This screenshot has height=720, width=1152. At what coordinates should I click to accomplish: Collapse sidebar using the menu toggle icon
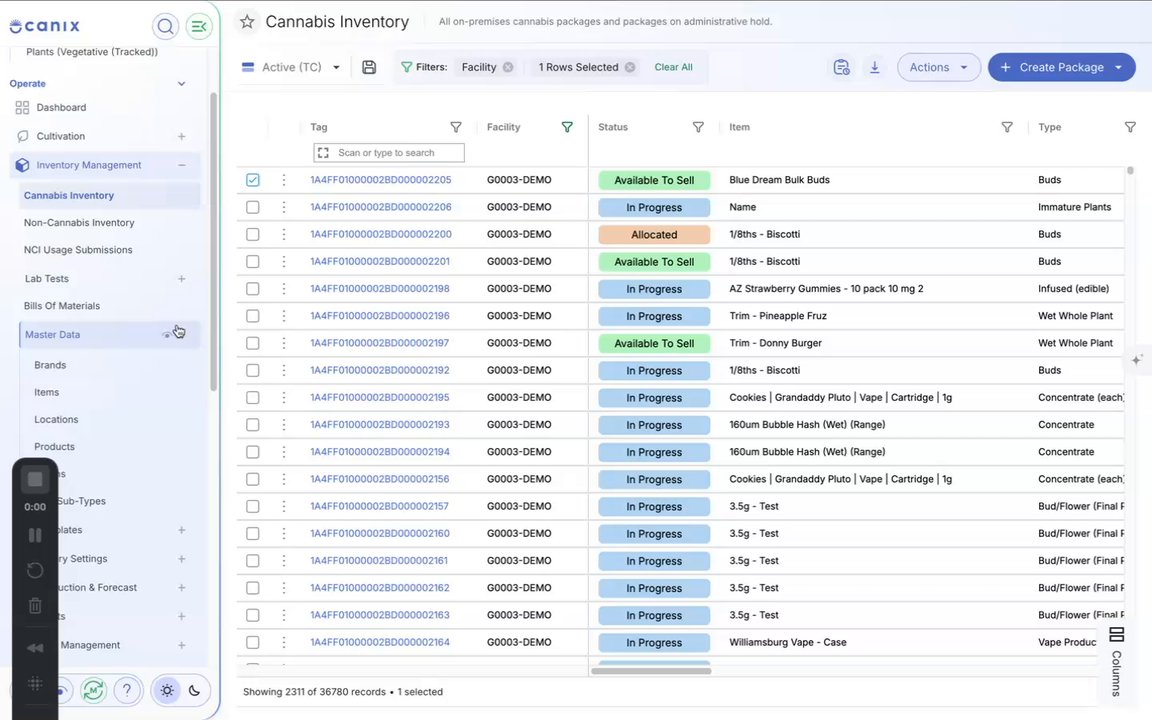pyautogui.click(x=198, y=26)
